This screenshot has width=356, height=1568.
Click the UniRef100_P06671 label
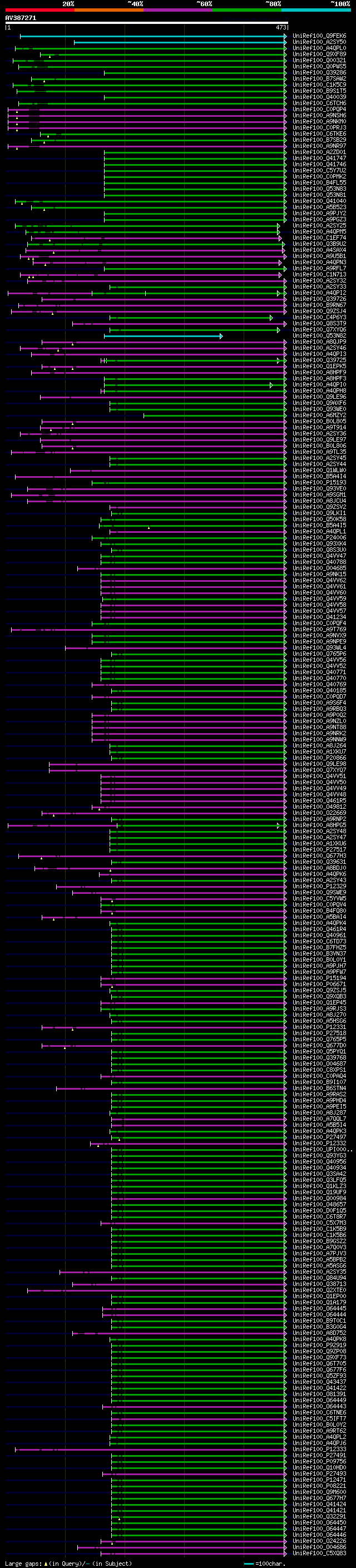319,985
